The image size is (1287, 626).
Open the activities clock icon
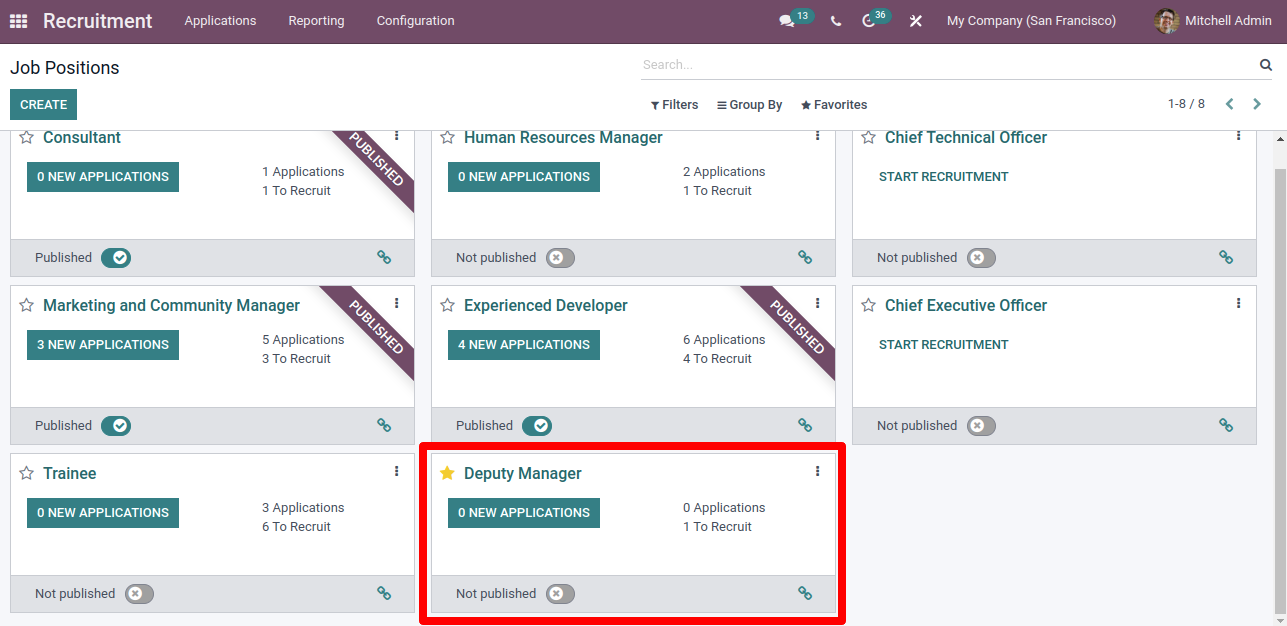[x=869, y=21]
